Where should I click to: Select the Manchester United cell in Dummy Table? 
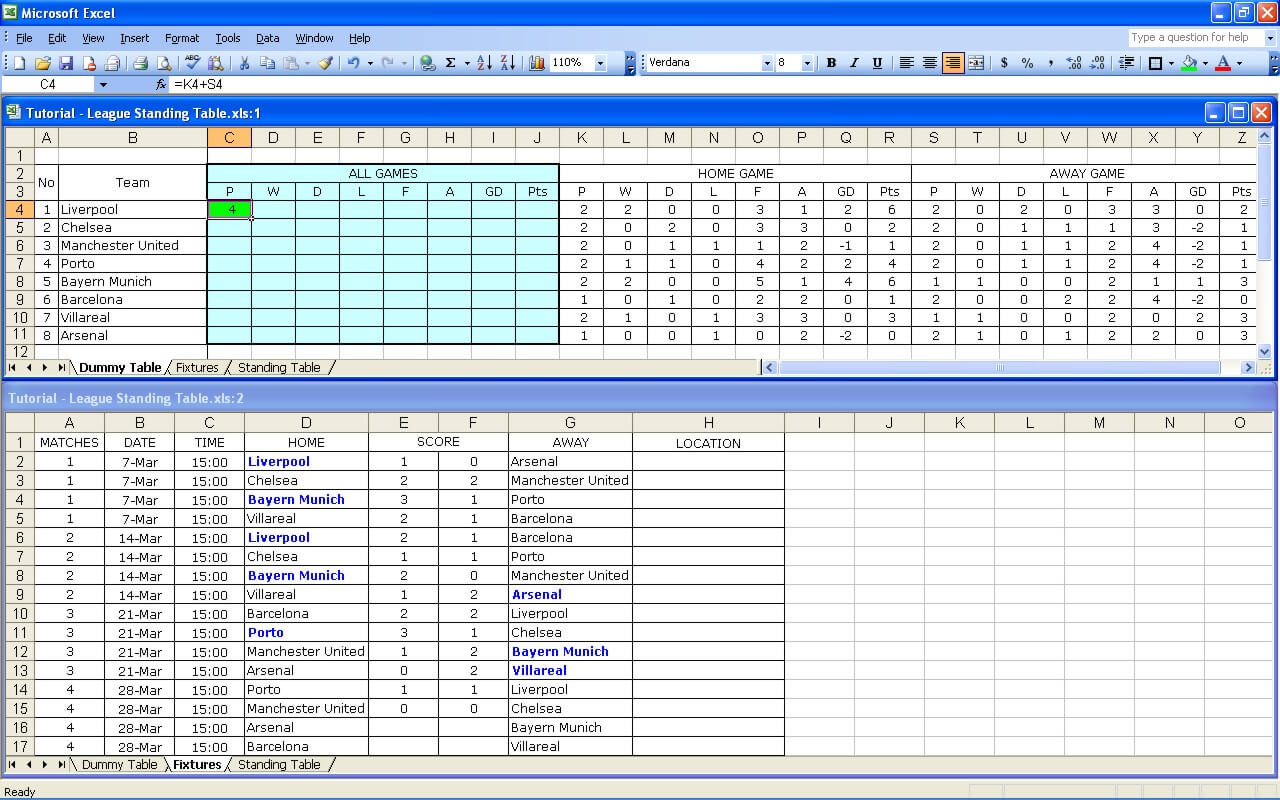pos(133,246)
